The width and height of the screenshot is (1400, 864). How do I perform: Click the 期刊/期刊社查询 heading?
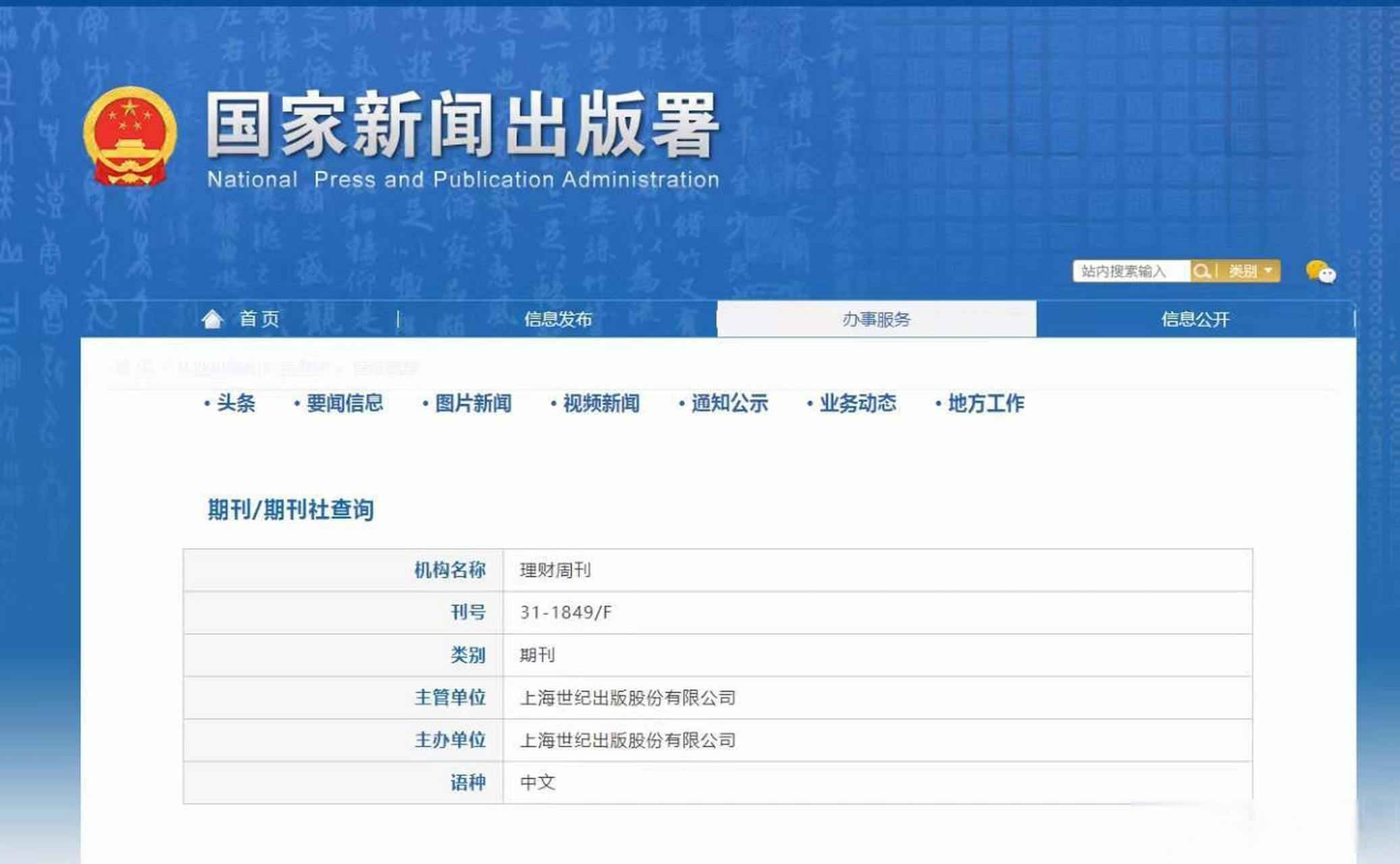(290, 510)
